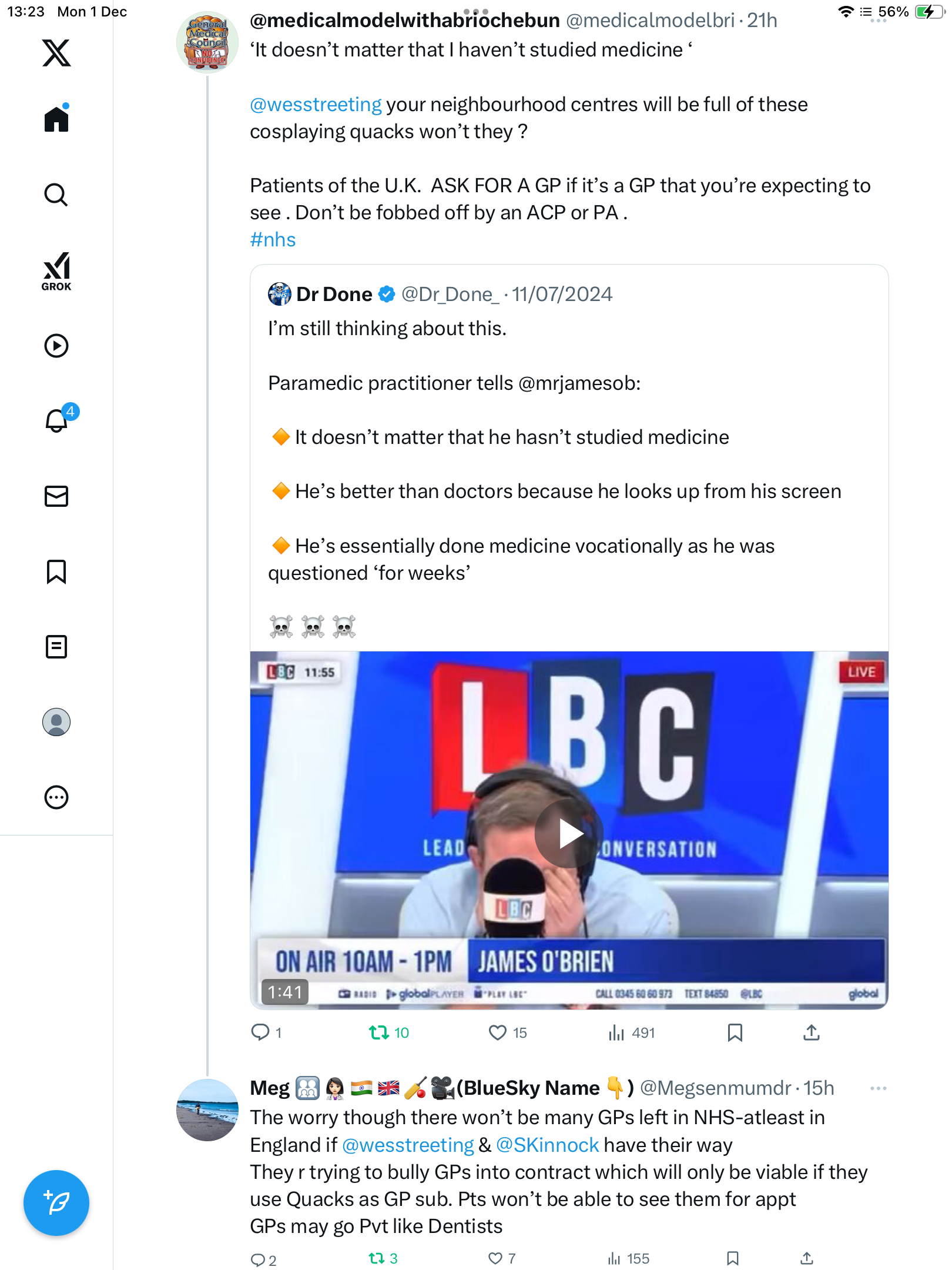Open the search page
The image size is (952, 1270).
(x=56, y=195)
